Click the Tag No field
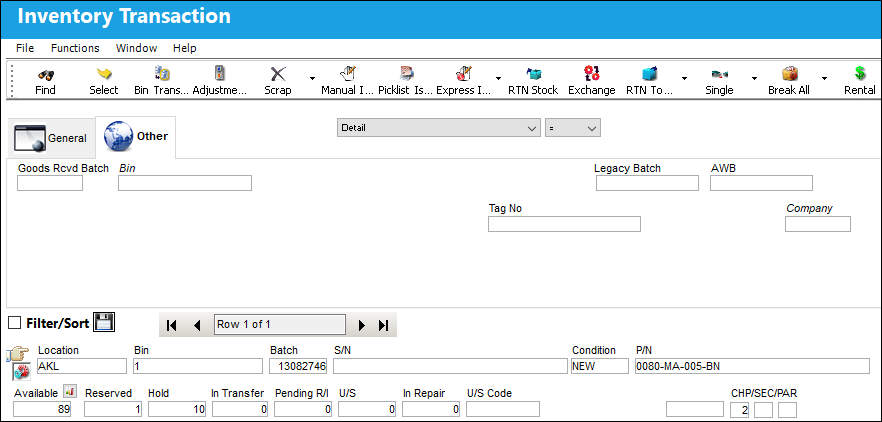 pyautogui.click(x=564, y=224)
